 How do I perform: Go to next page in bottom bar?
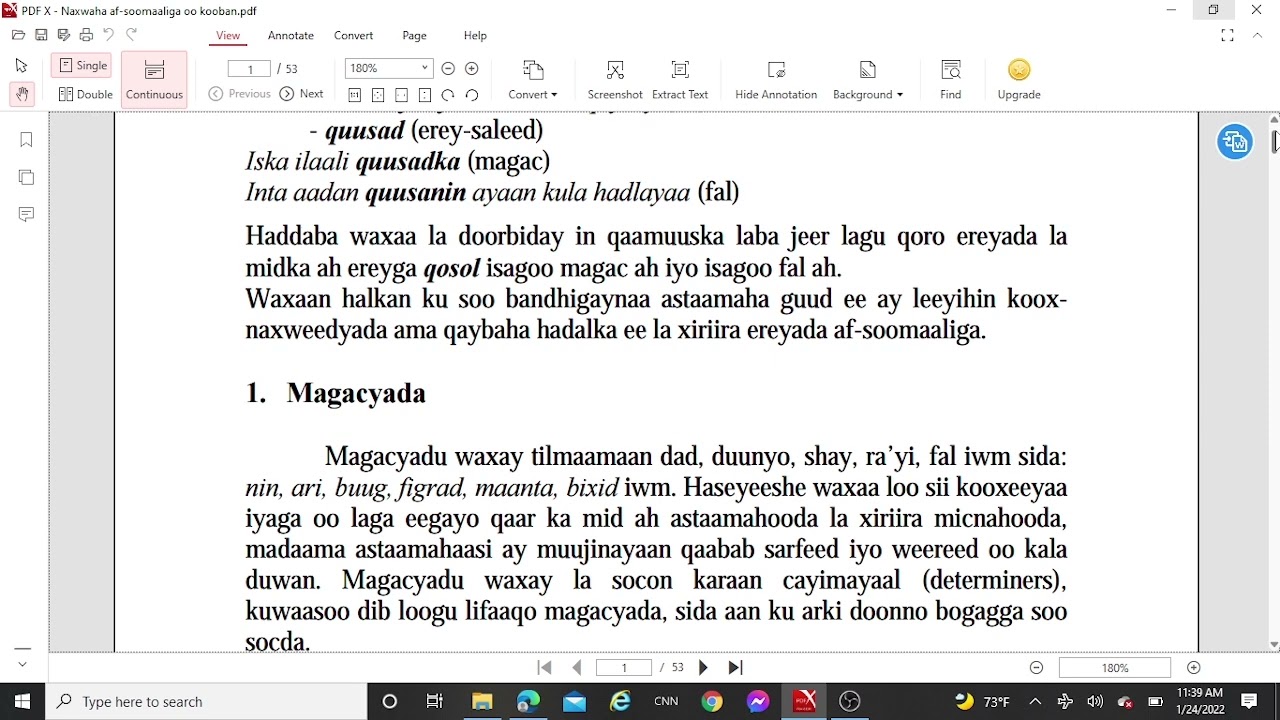tap(703, 667)
